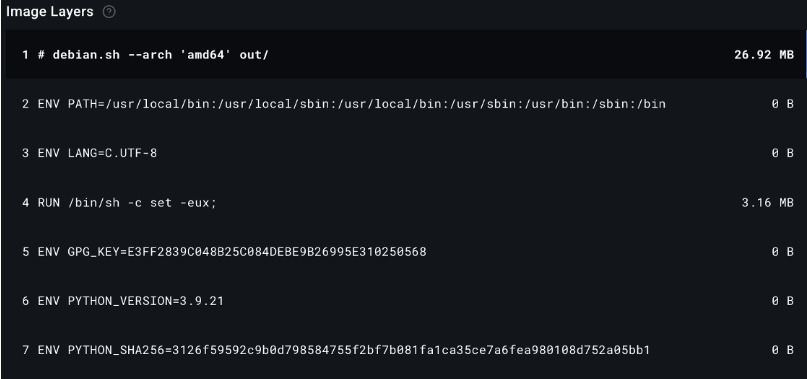Choose the ENV GPG_KEY layer entry
This screenshot has width=807, height=379.
[x=406, y=252]
